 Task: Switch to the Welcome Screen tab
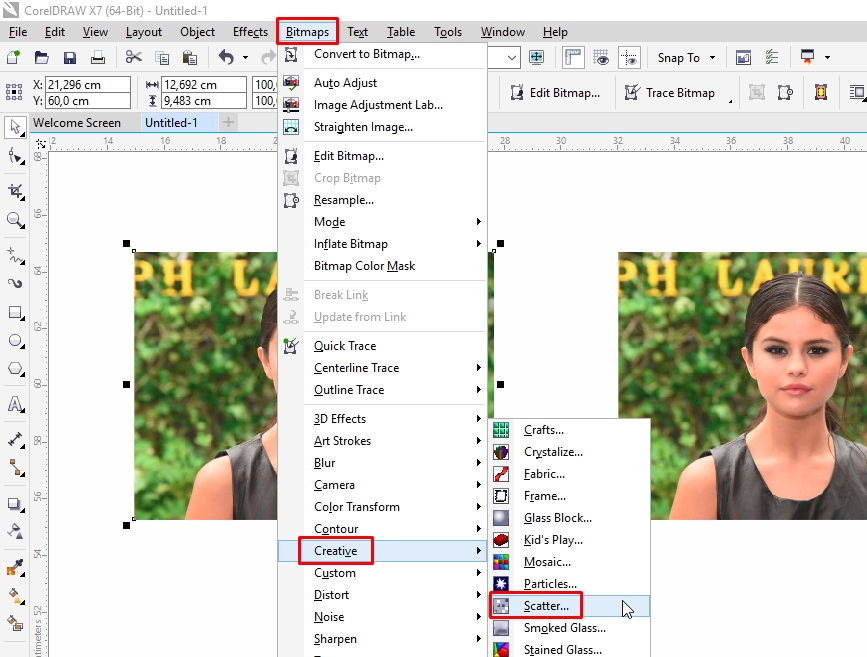[x=75, y=122]
